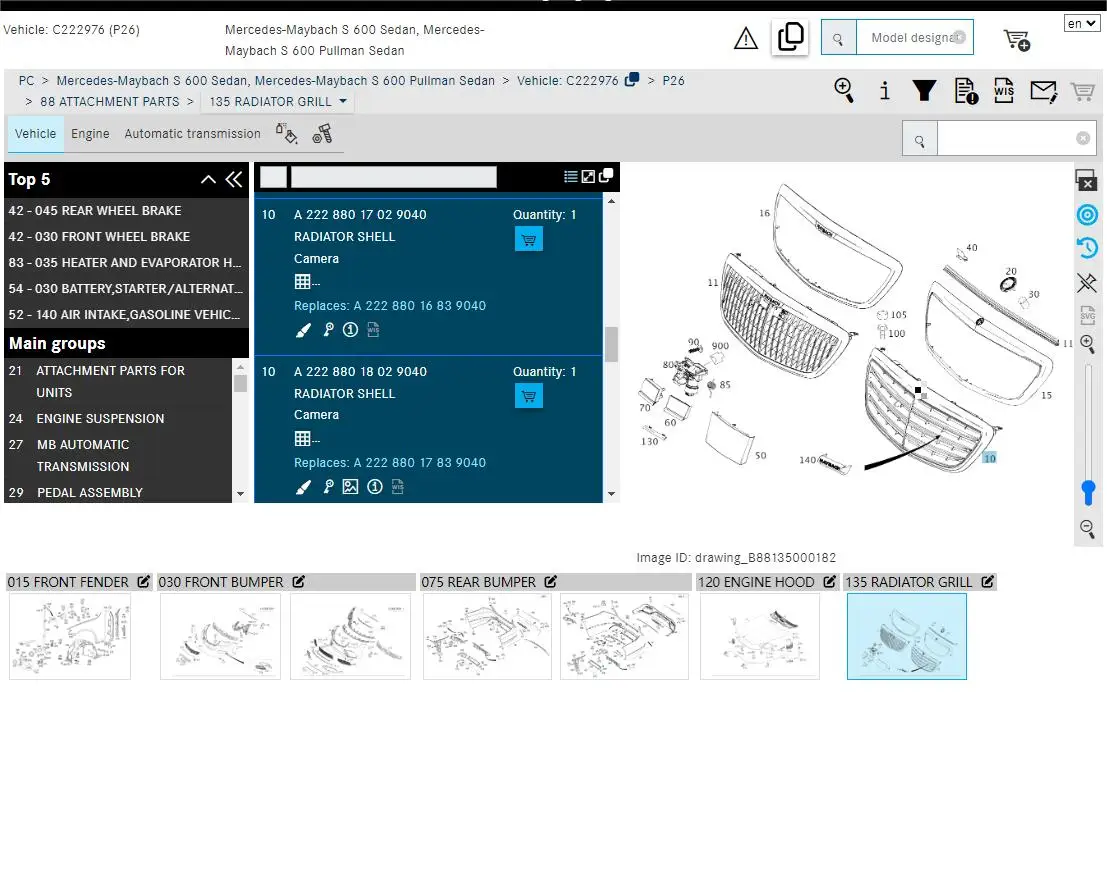
Task: Click the SVG export icon
Action: (1087, 314)
